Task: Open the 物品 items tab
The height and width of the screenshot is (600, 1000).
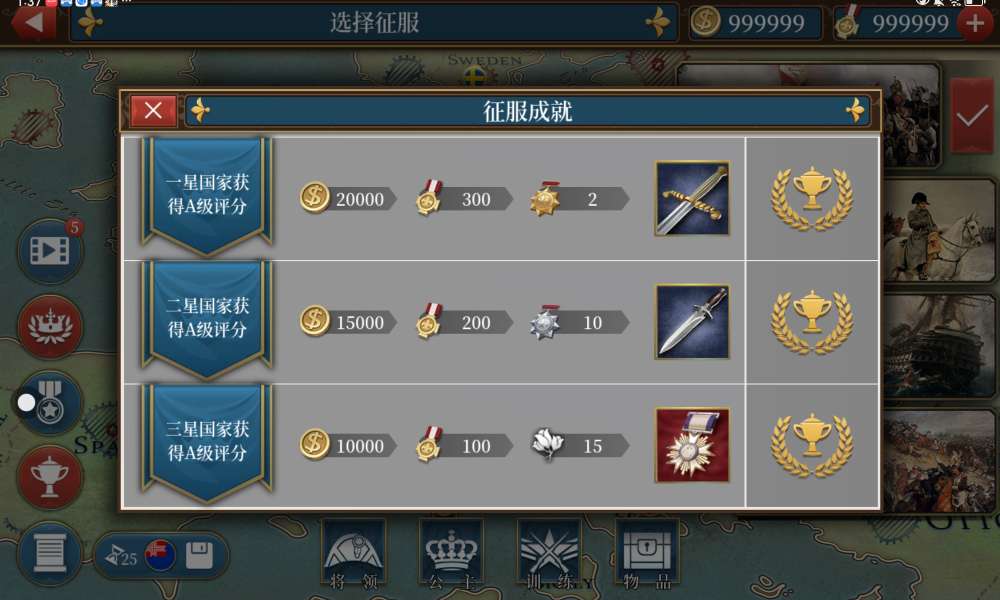Action: click(x=647, y=553)
